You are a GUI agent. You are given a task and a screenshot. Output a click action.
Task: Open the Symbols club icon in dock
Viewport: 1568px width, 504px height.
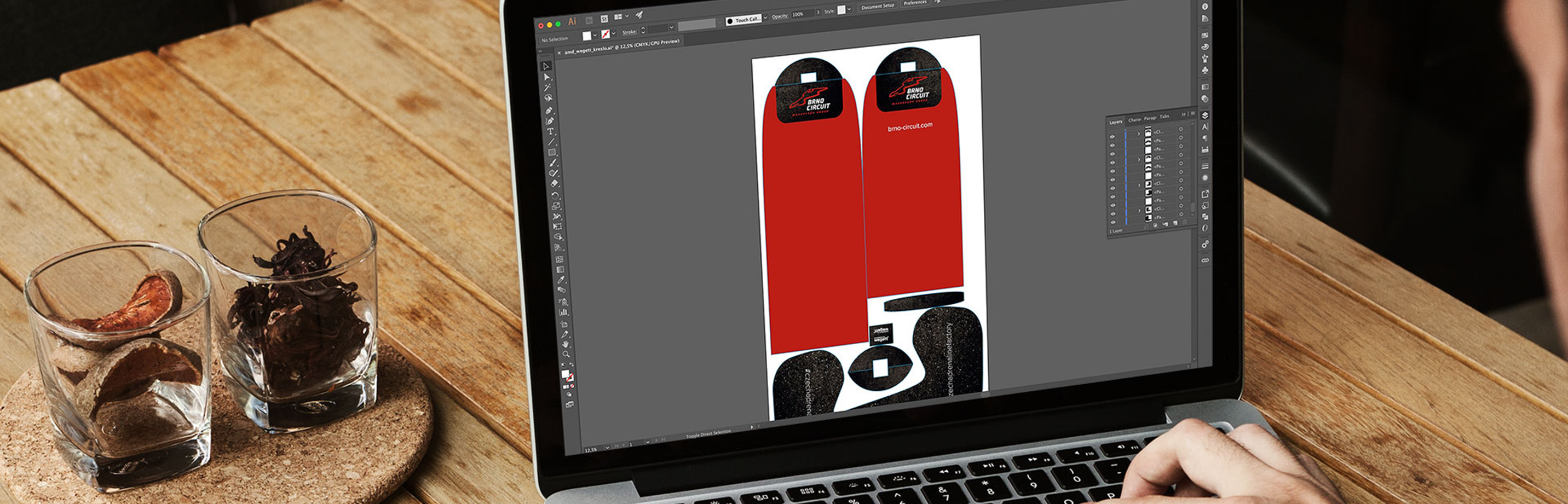[x=1205, y=70]
